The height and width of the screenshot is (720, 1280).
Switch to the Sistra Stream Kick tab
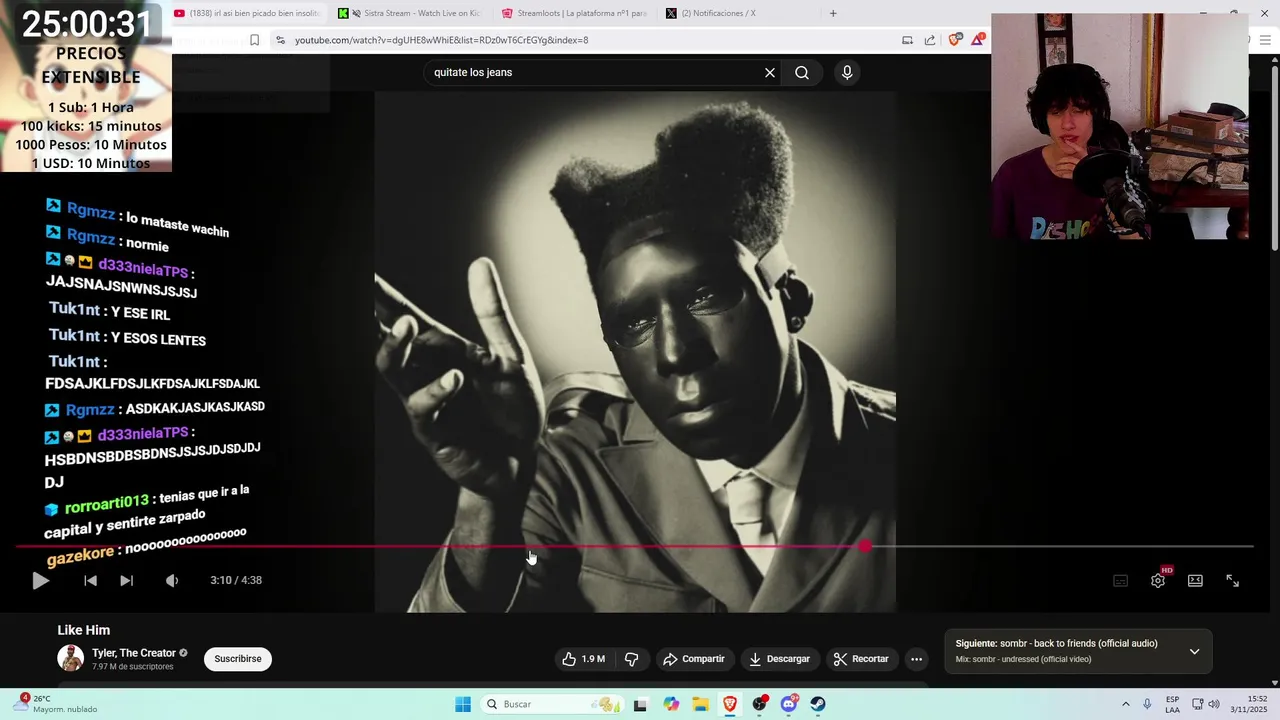[411, 13]
